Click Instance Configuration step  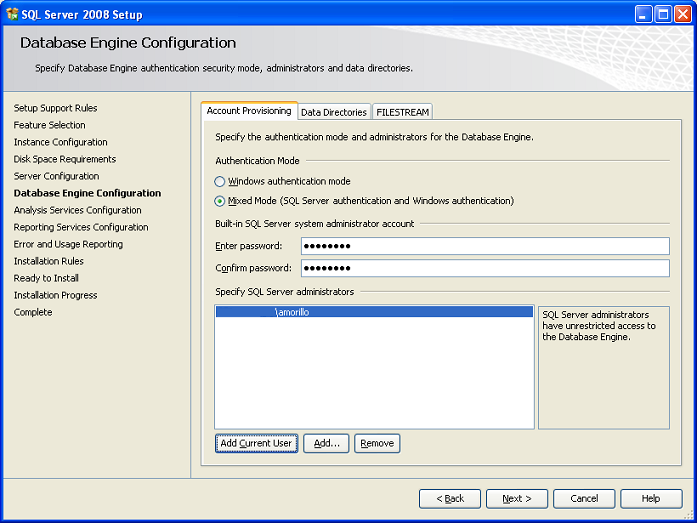(60, 142)
